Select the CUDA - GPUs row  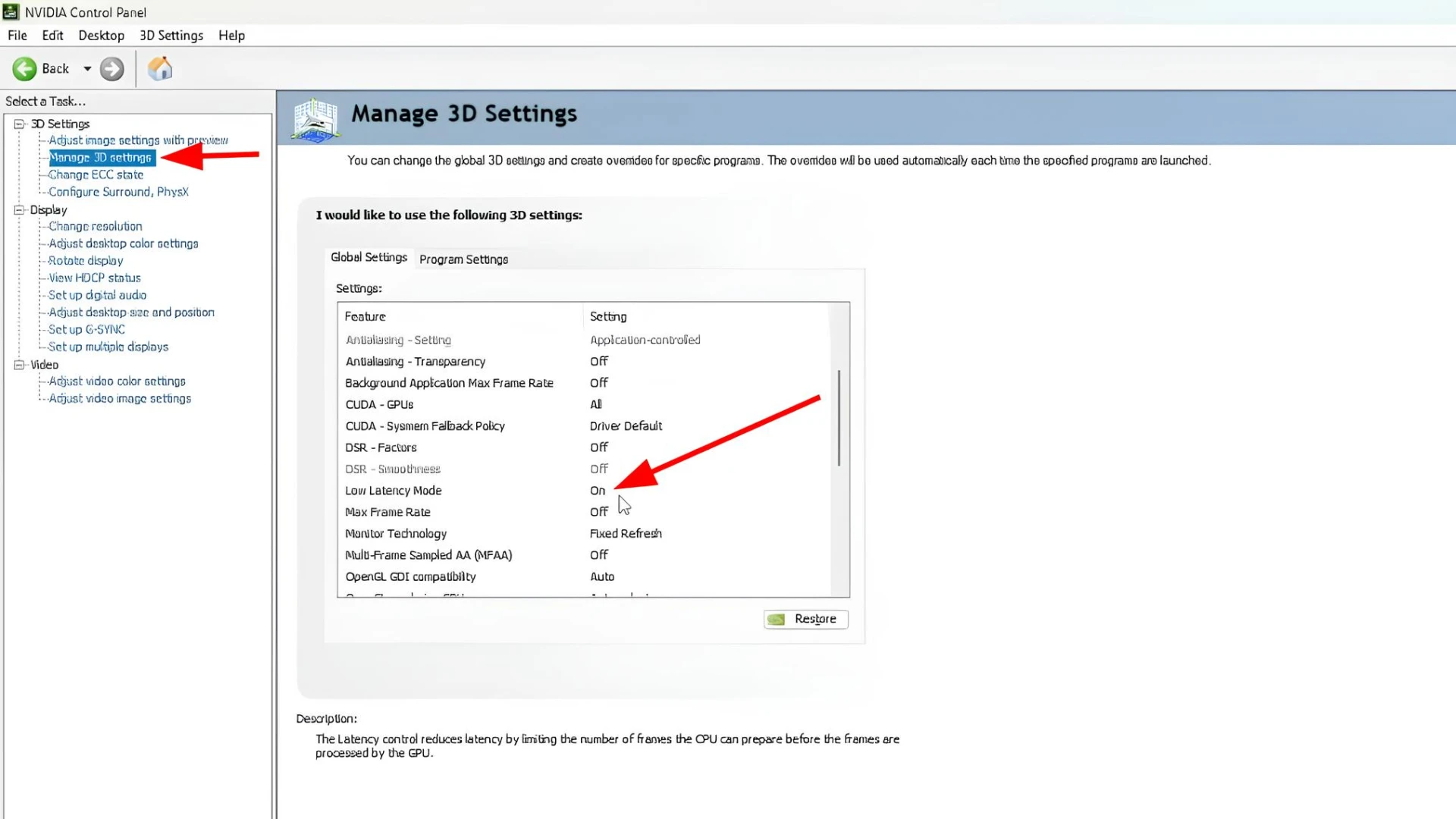pos(584,405)
